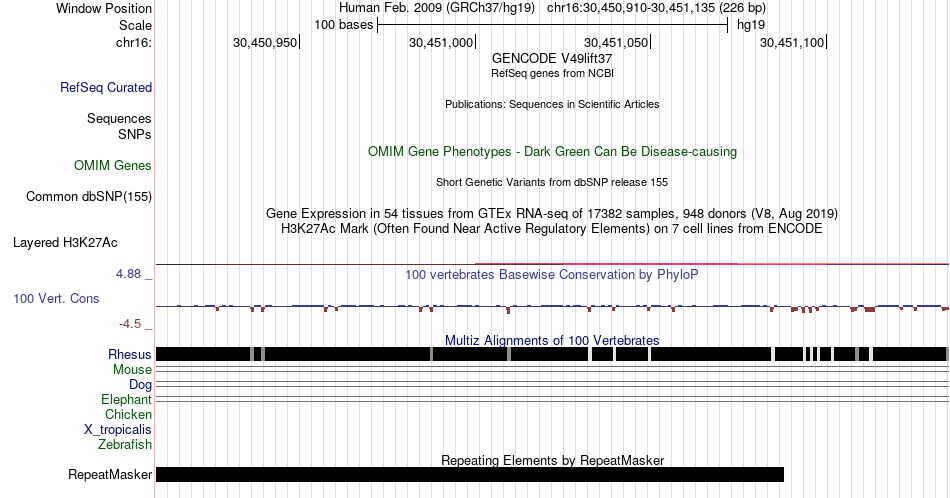Click the hg19 label beside scale bar
Screen dimensions: 950x498
751,25
